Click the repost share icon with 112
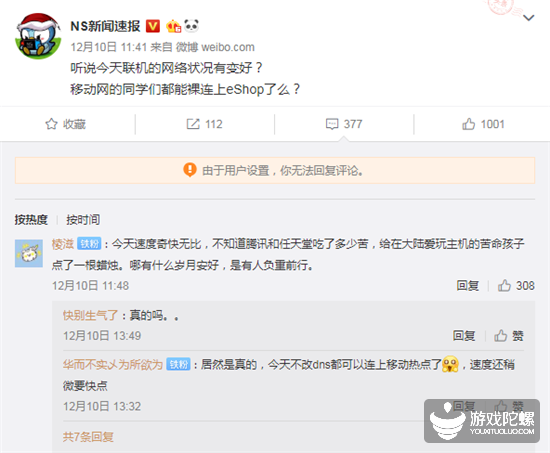Screen dimensions: 550x453 point(193,124)
